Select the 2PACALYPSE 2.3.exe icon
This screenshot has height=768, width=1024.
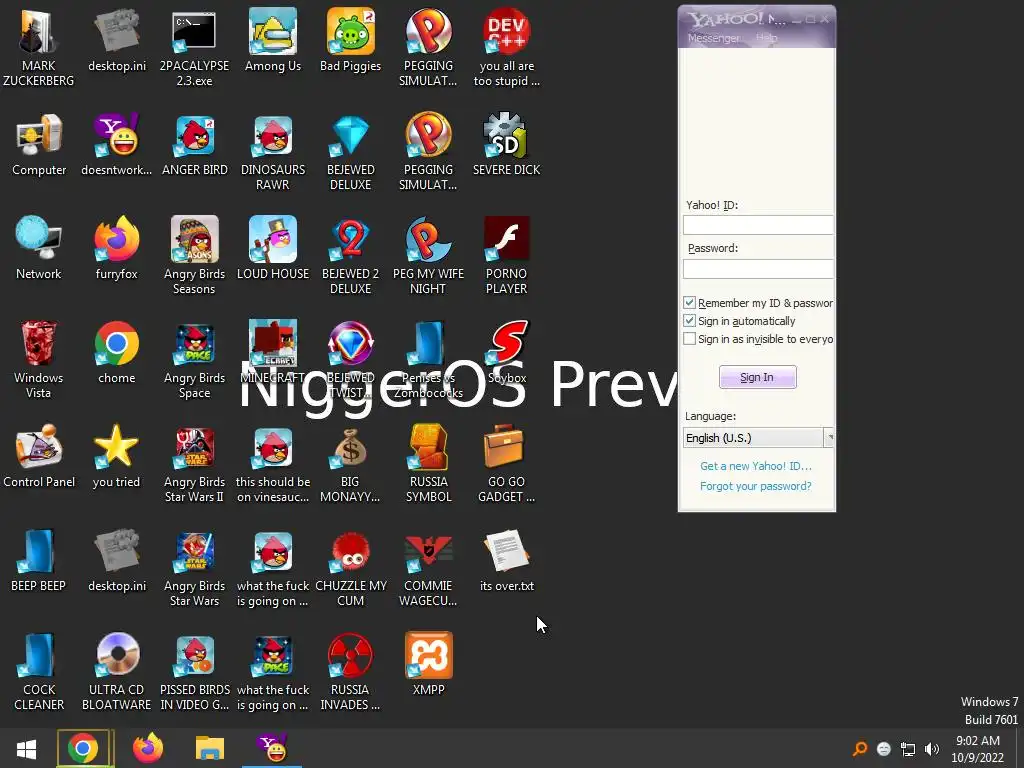click(x=195, y=48)
